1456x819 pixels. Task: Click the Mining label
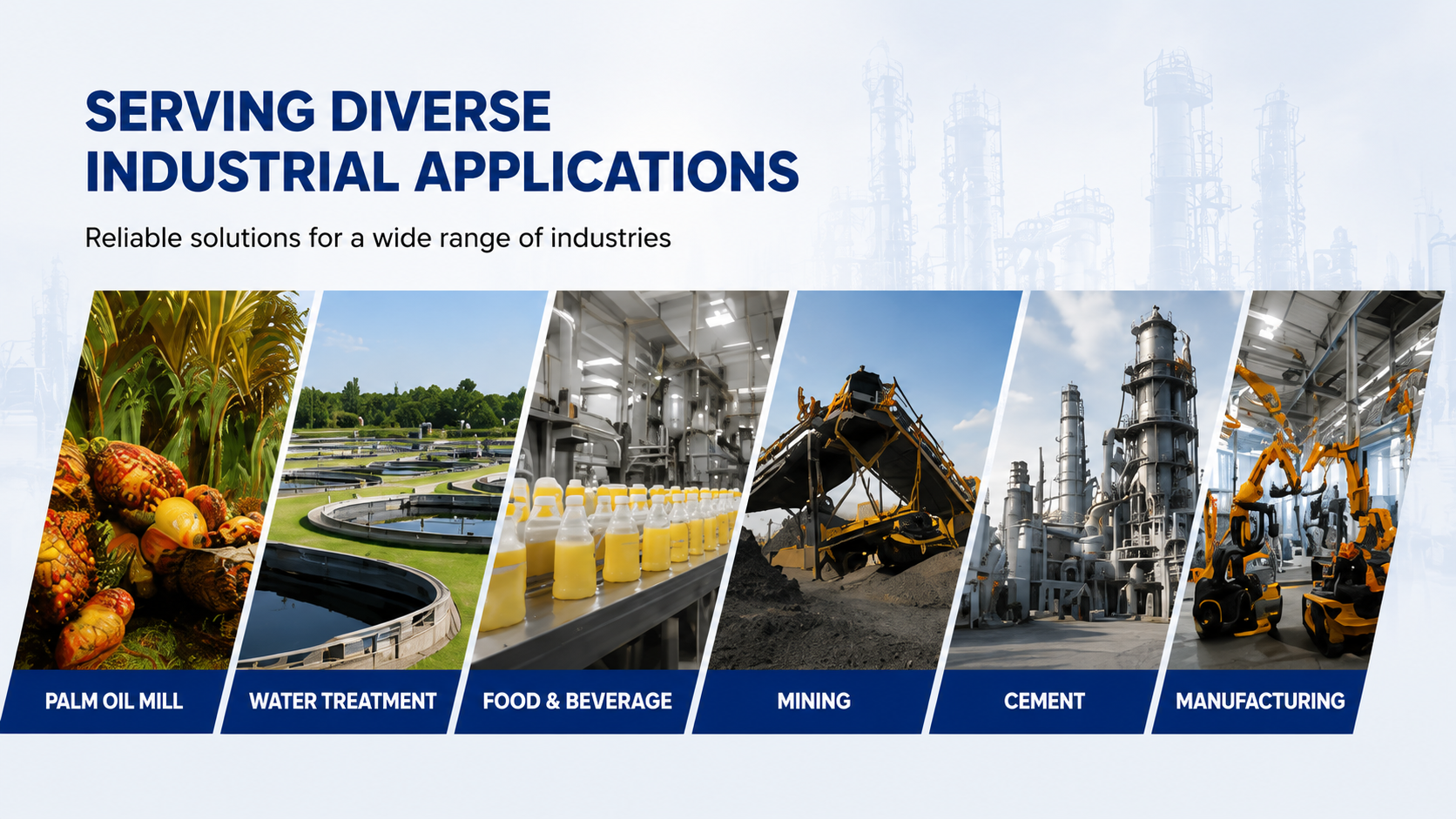(813, 702)
